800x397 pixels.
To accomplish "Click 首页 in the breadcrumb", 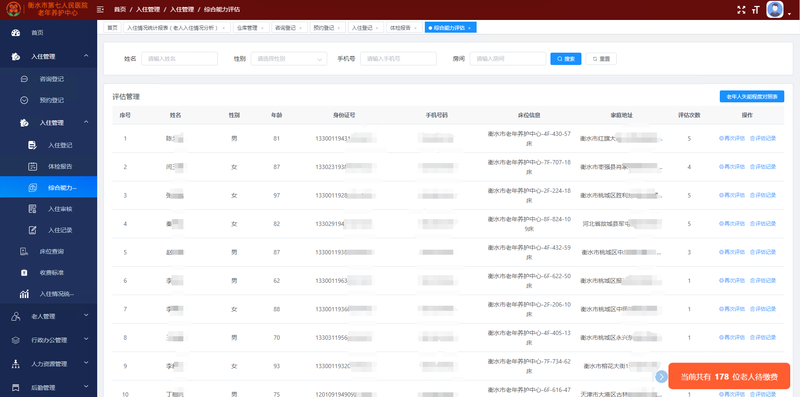I will (120, 10).
